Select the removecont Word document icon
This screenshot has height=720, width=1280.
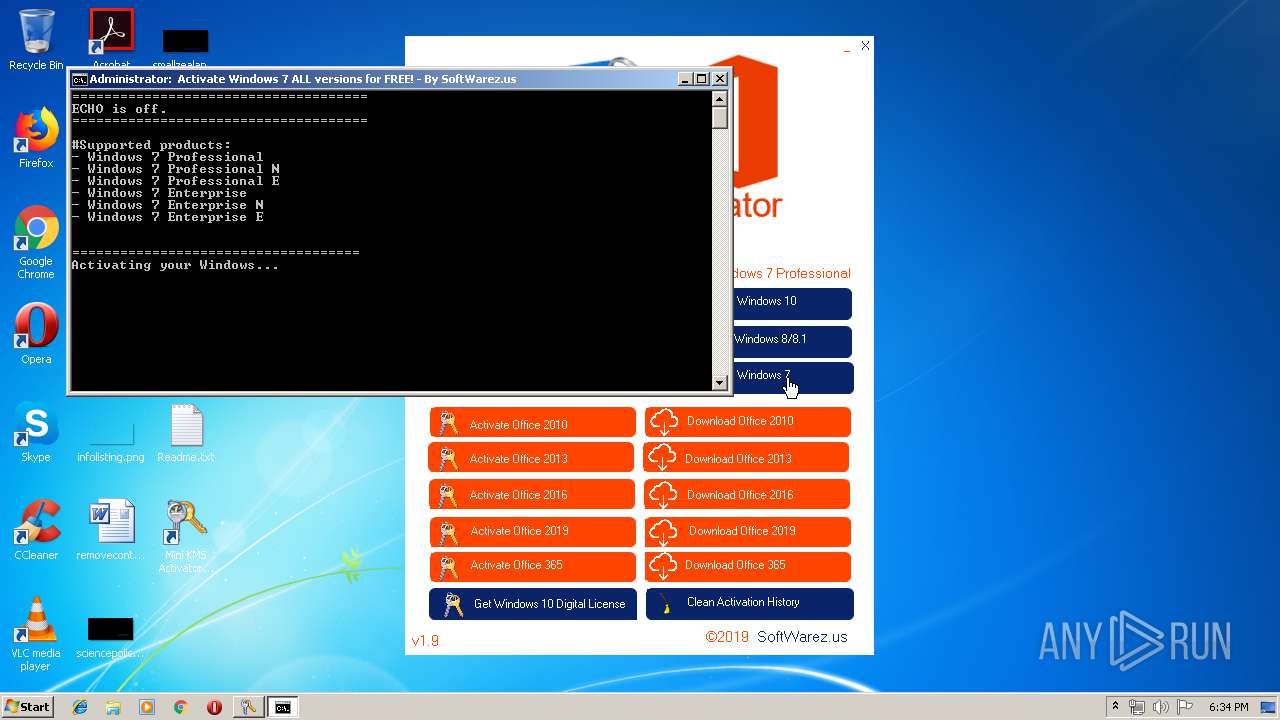[111, 530]
